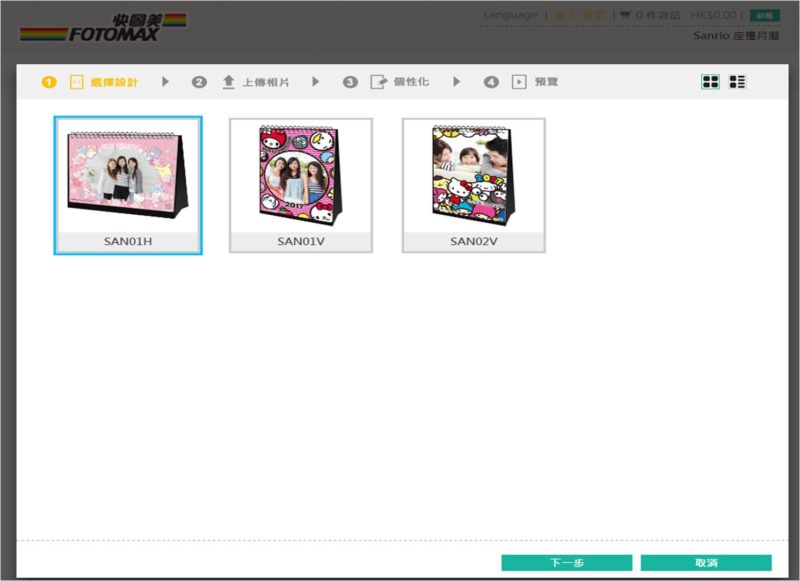Click the Fotomax logo

pyautogui.click(x=103, y=28)
